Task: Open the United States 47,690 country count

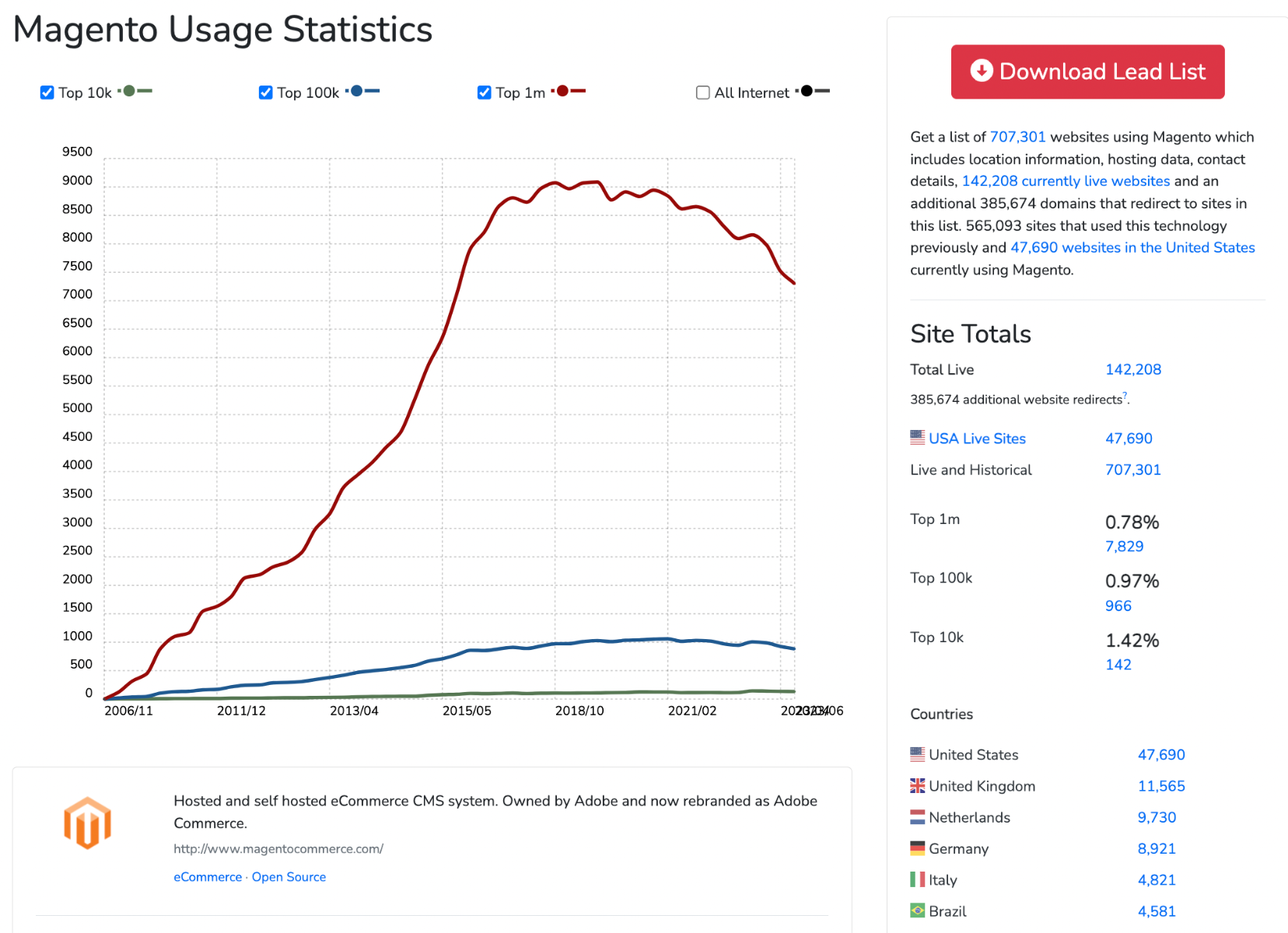Action: [x=1161, y=755]
